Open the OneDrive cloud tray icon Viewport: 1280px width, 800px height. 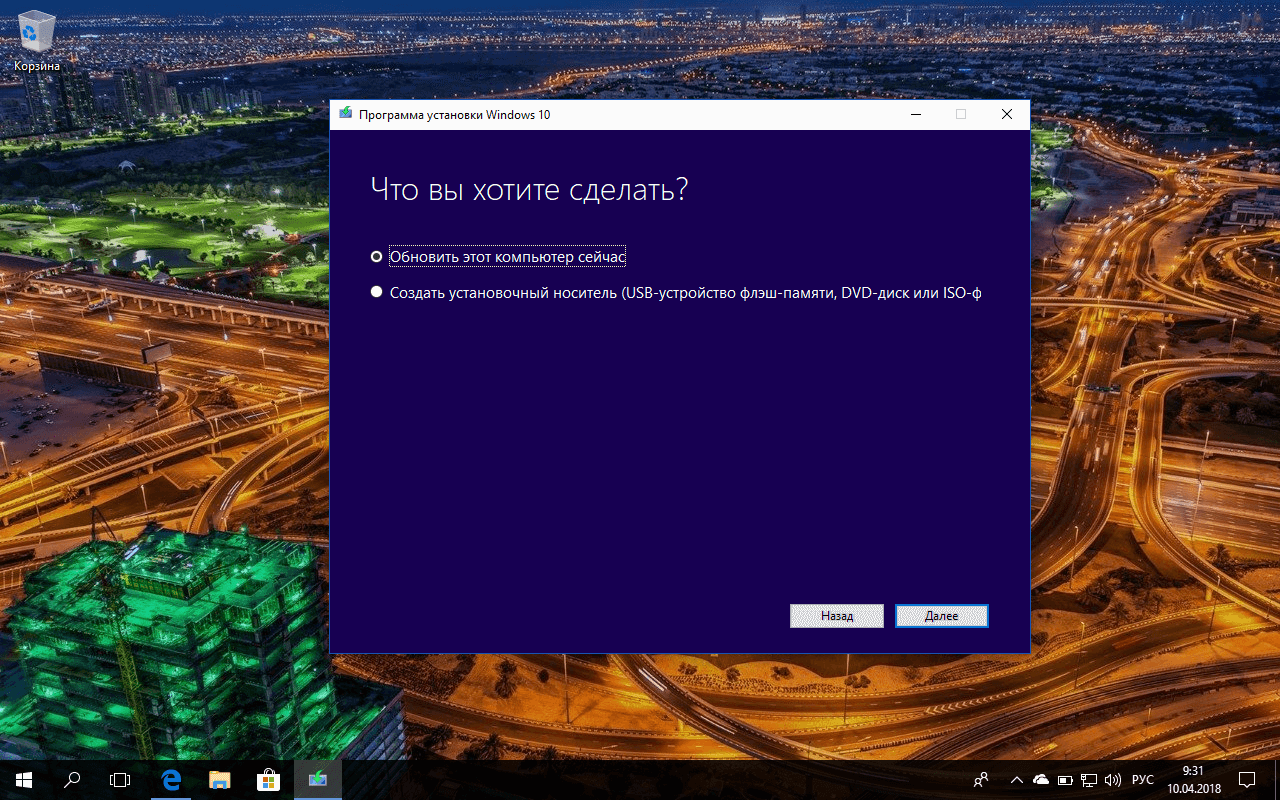pos(1041,780)
